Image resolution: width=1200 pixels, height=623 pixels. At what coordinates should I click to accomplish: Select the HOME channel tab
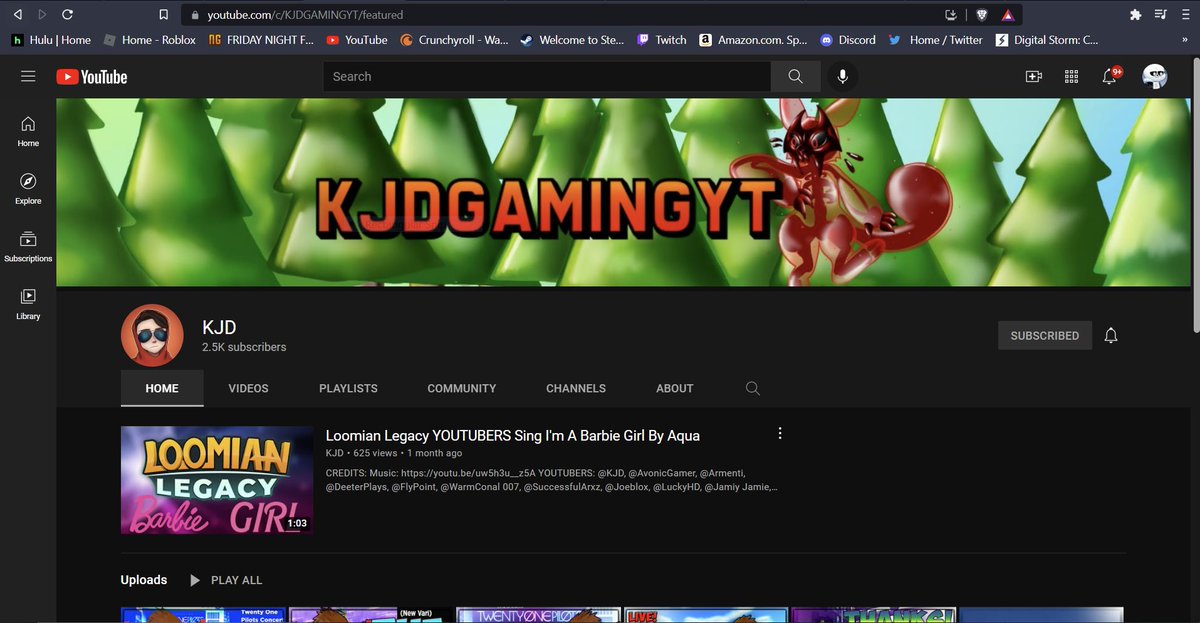tap(162, 388)
